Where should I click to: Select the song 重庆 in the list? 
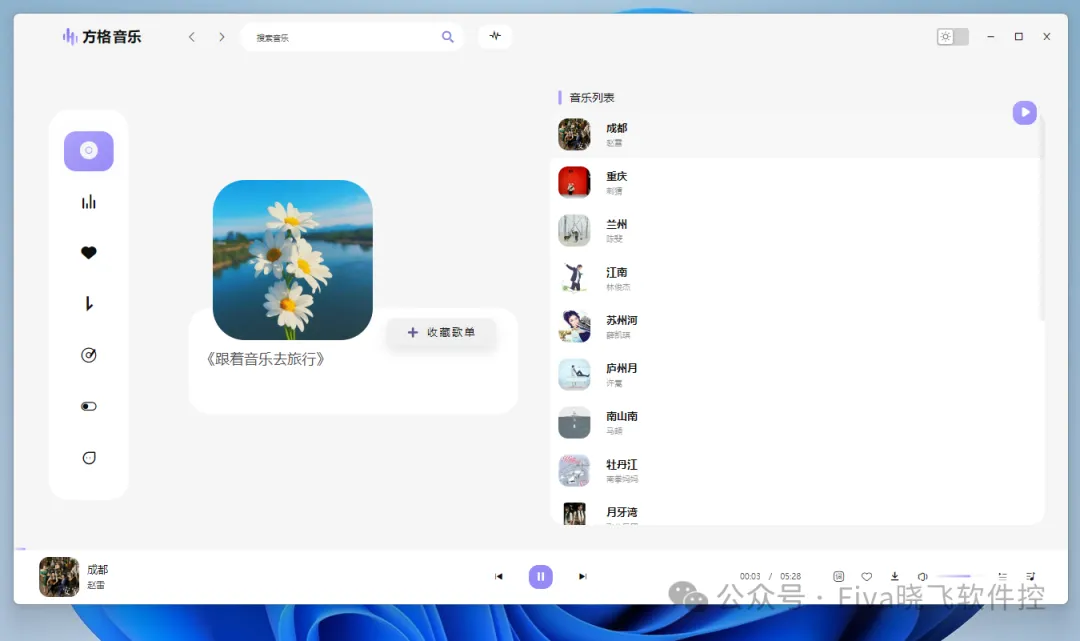[796, 182]
